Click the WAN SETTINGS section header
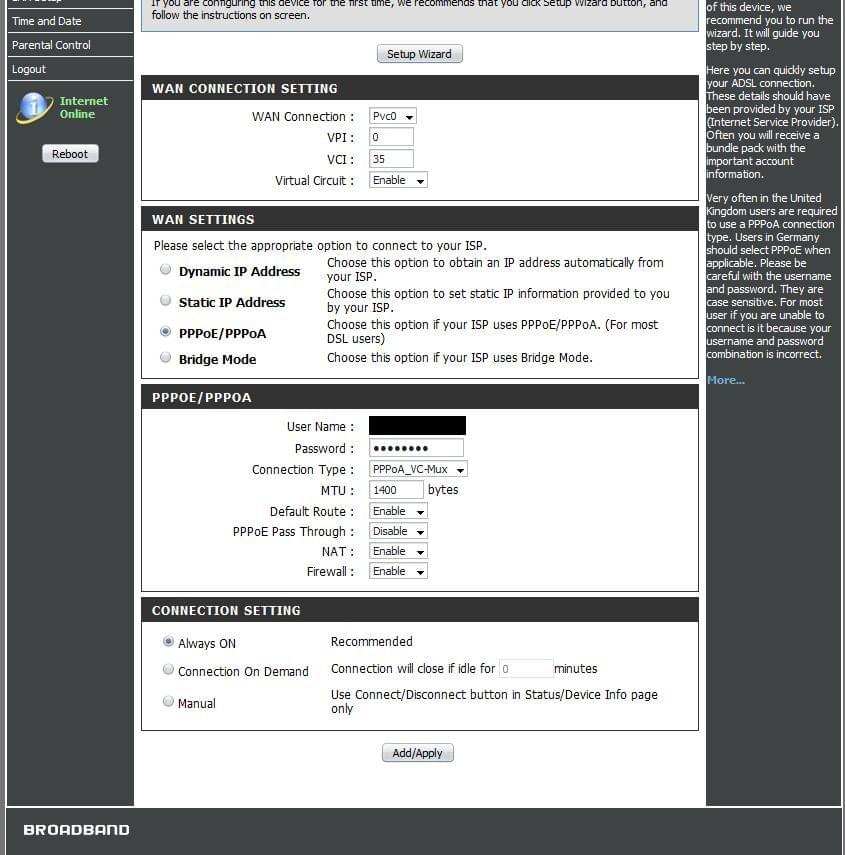 [x=420, y=219]
